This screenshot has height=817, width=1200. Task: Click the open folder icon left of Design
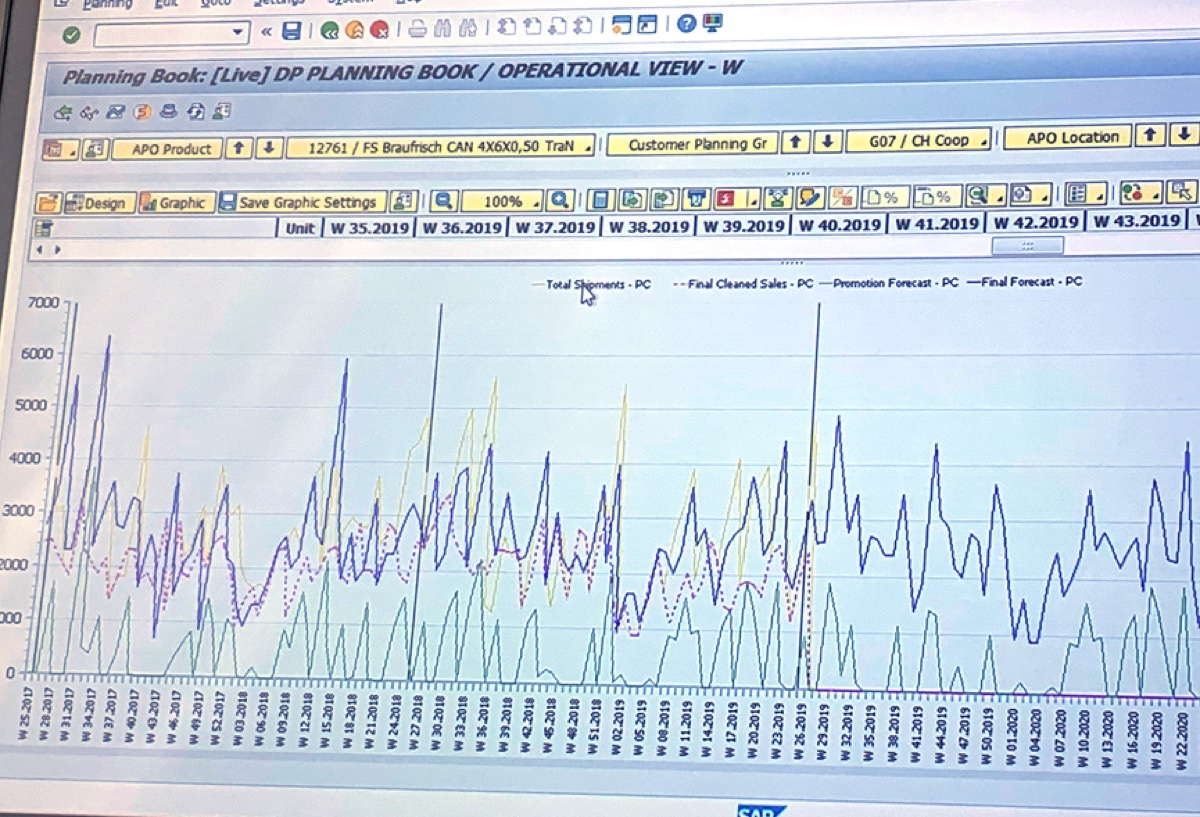[x=48, y=203]
